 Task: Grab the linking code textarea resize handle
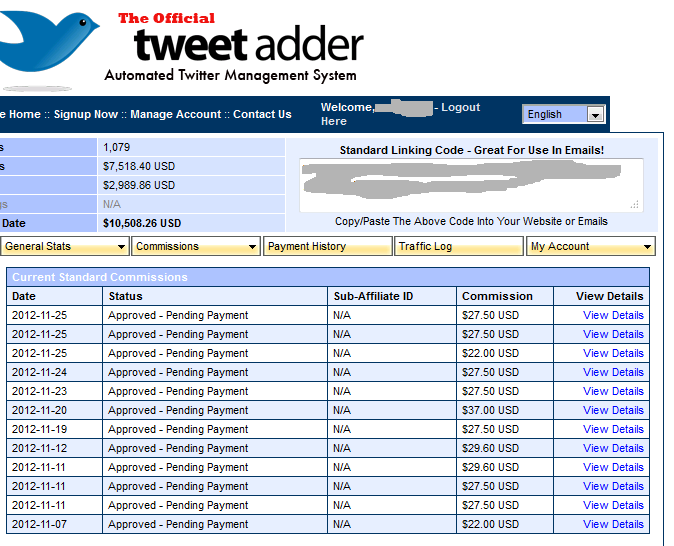[x=635, y=205]
